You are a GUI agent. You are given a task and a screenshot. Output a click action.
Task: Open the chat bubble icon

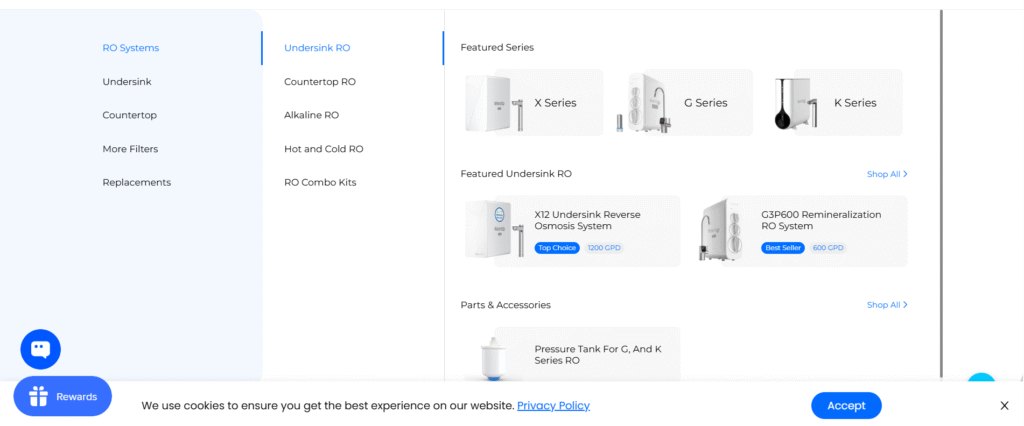40,350
